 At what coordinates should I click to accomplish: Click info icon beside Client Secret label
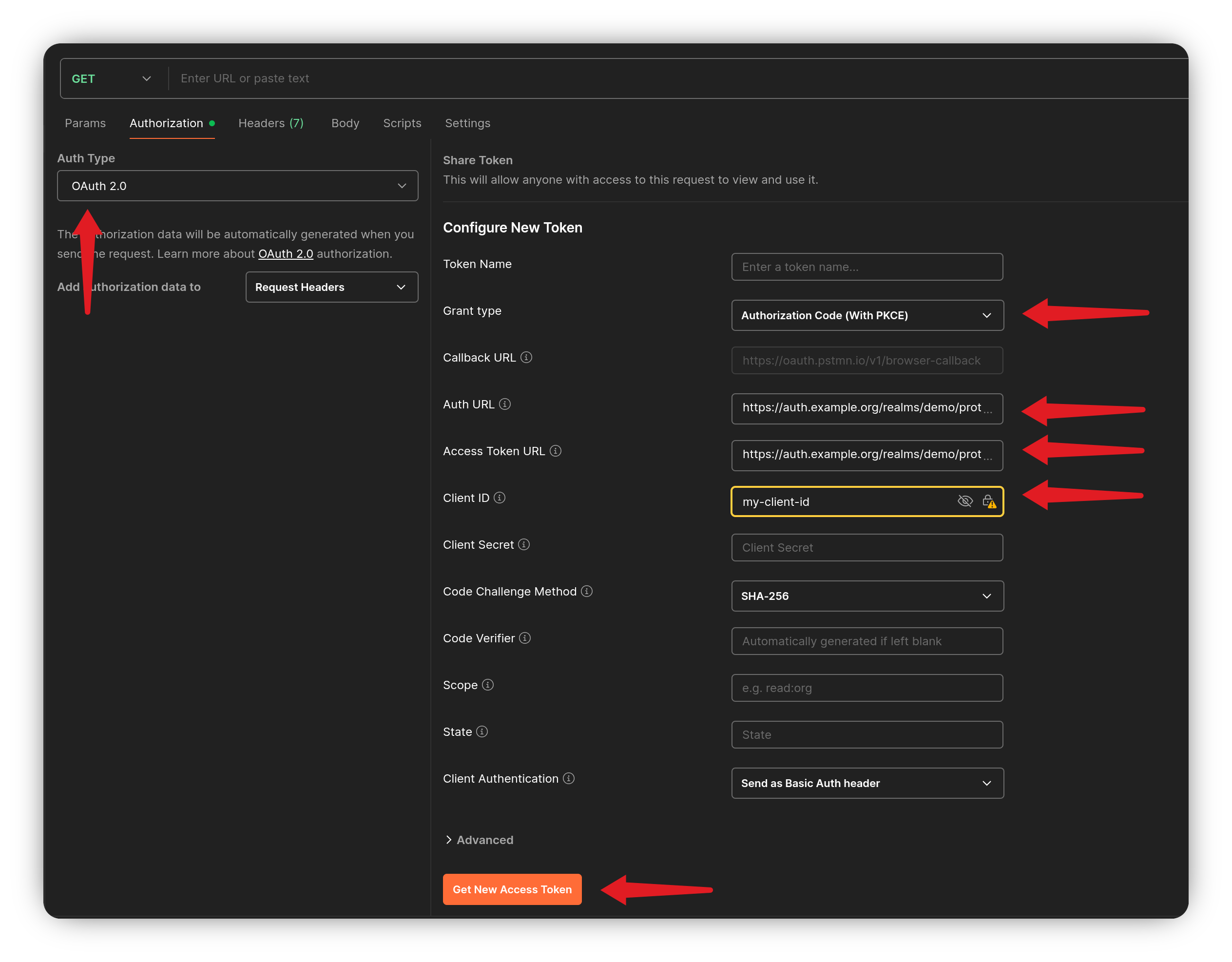(x=523, y=544)
